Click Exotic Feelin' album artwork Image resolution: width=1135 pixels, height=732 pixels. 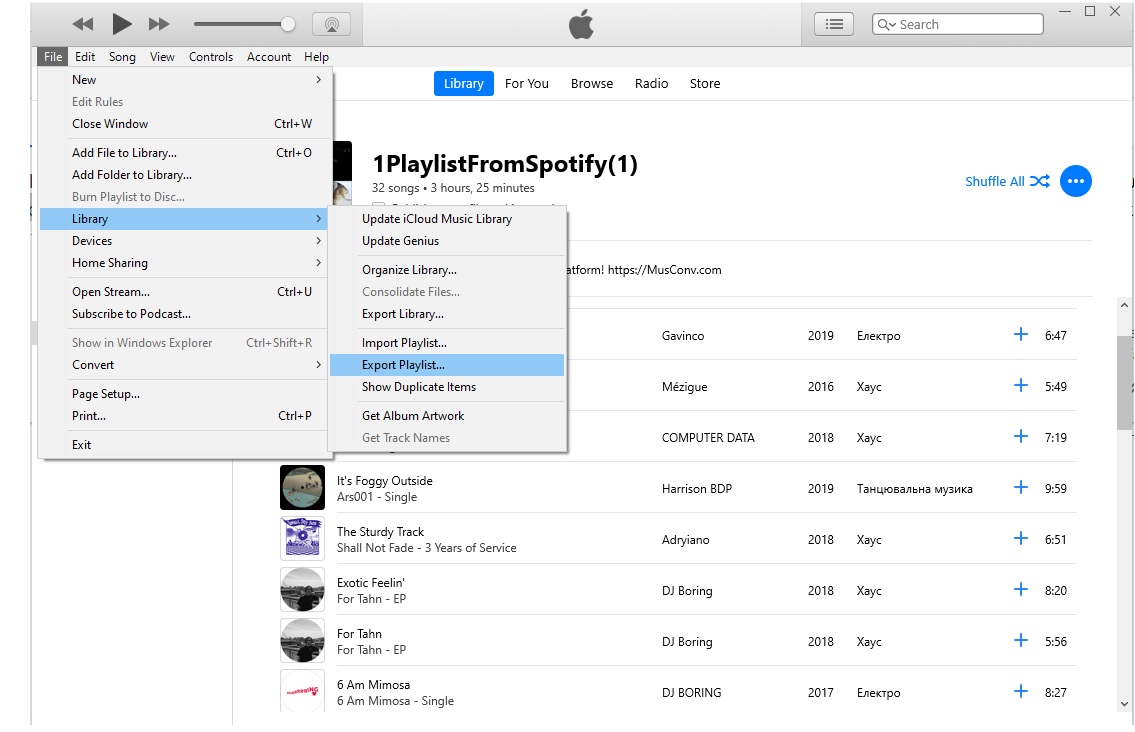(303, 590)
